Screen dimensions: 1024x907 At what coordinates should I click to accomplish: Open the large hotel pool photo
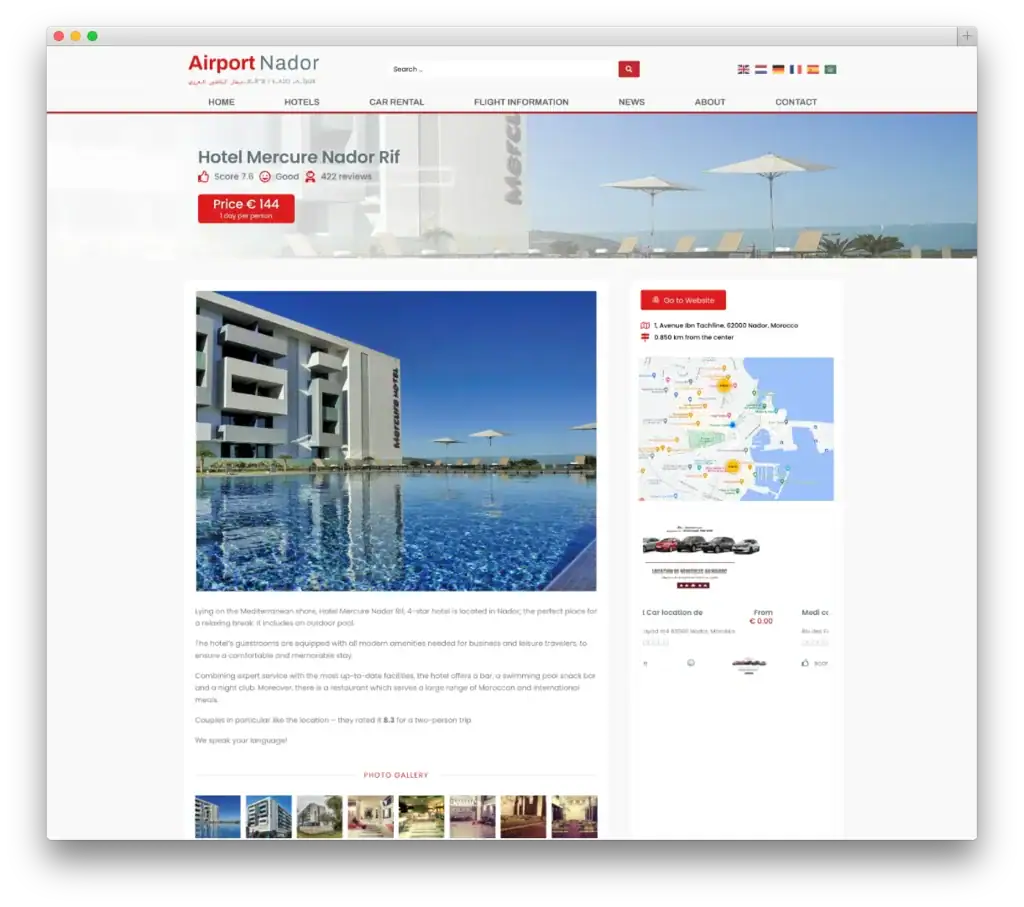pos(396,441)
